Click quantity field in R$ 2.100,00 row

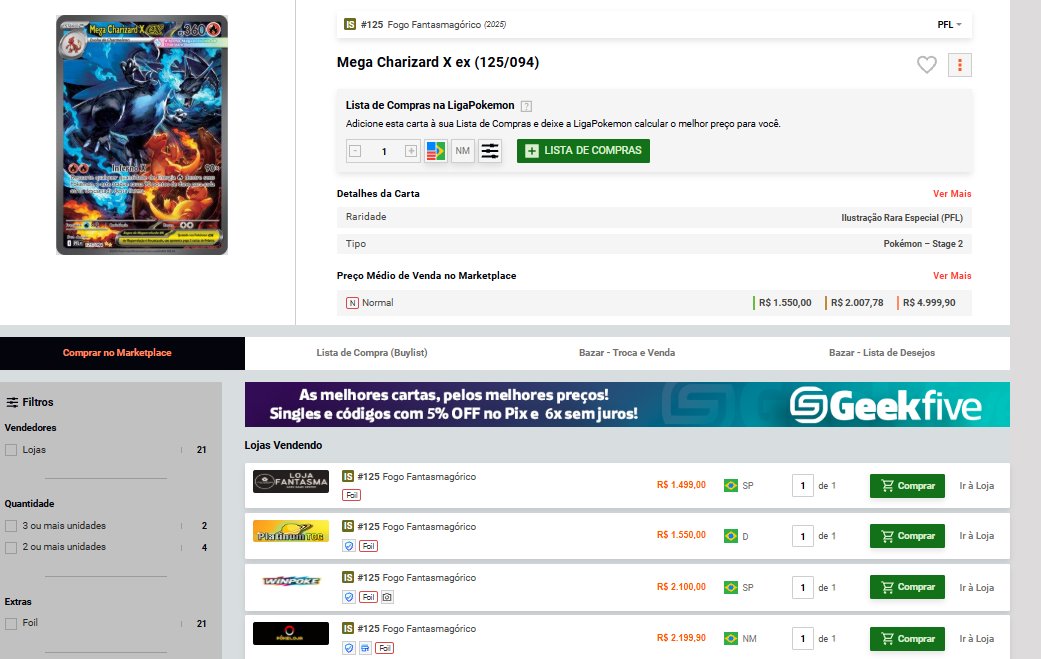tap(803, 587)
